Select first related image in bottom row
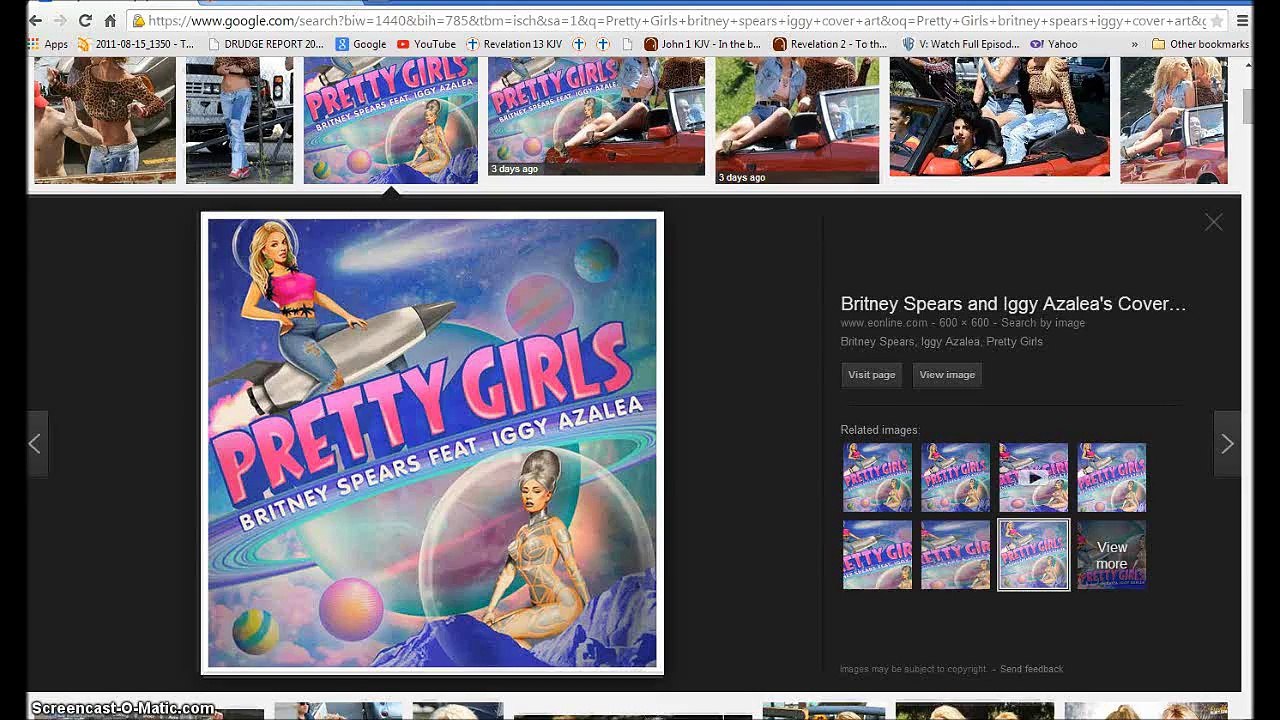1280x720 pixels. (877, 554)
